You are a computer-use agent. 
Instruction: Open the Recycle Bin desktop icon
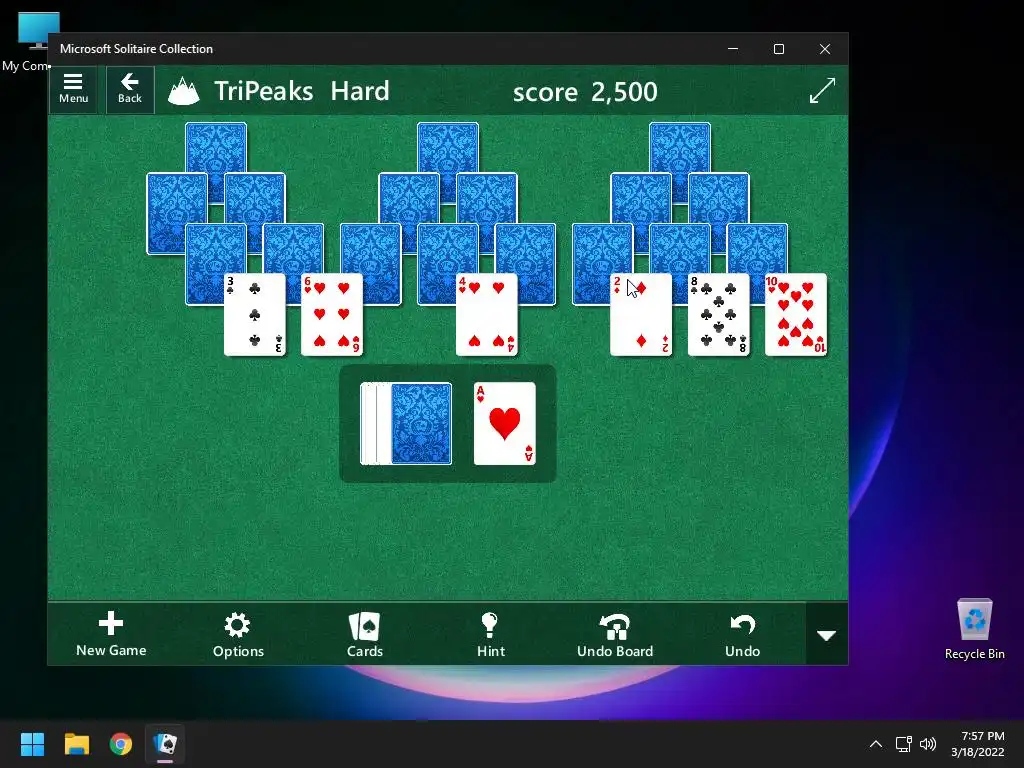click(974, 630)
